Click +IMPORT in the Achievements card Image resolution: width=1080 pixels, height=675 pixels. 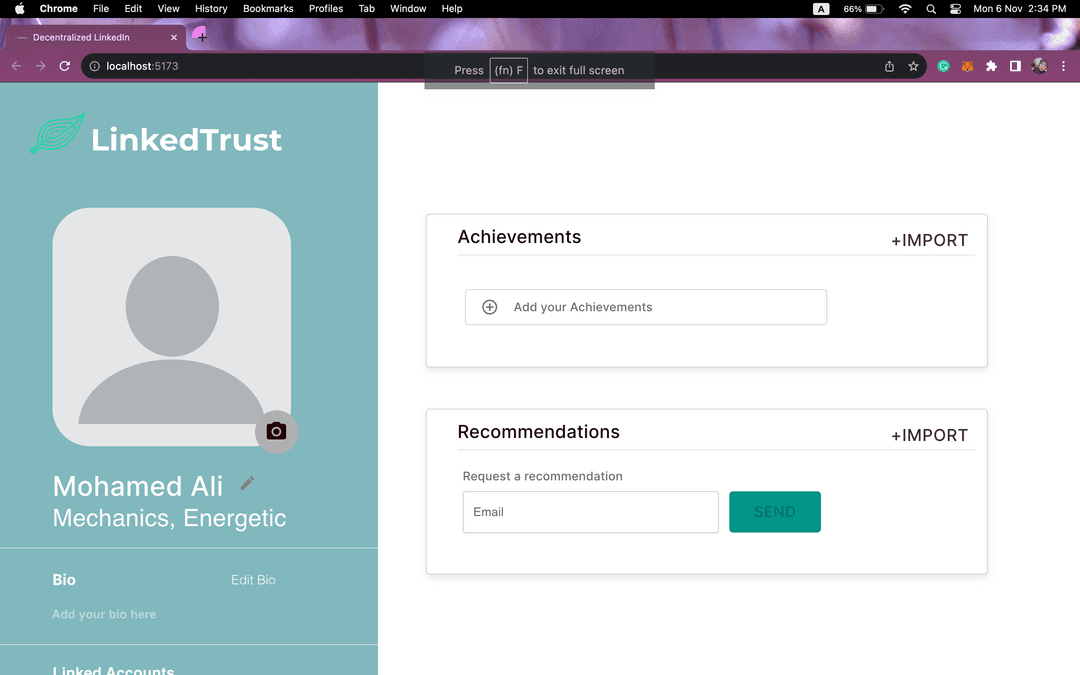pyautogui.click(x=929, y=240)
